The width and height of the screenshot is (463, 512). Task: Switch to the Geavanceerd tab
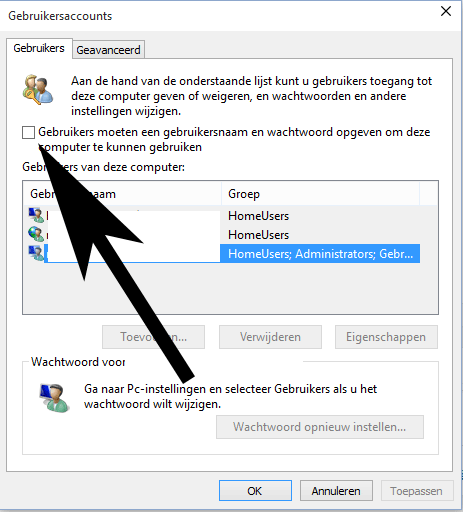[x=108, y=50]
